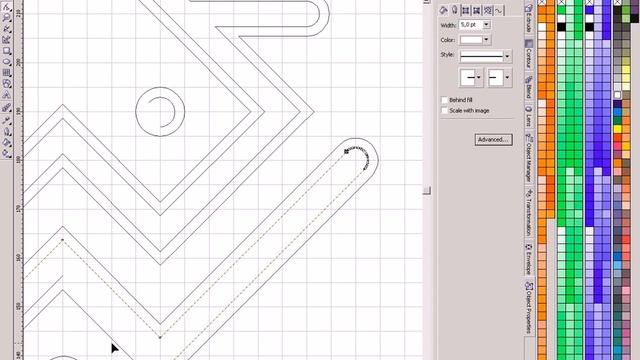Switch to the General properties tab icon
The height and width of the screenshot is (360, 640).
(465, 11)
